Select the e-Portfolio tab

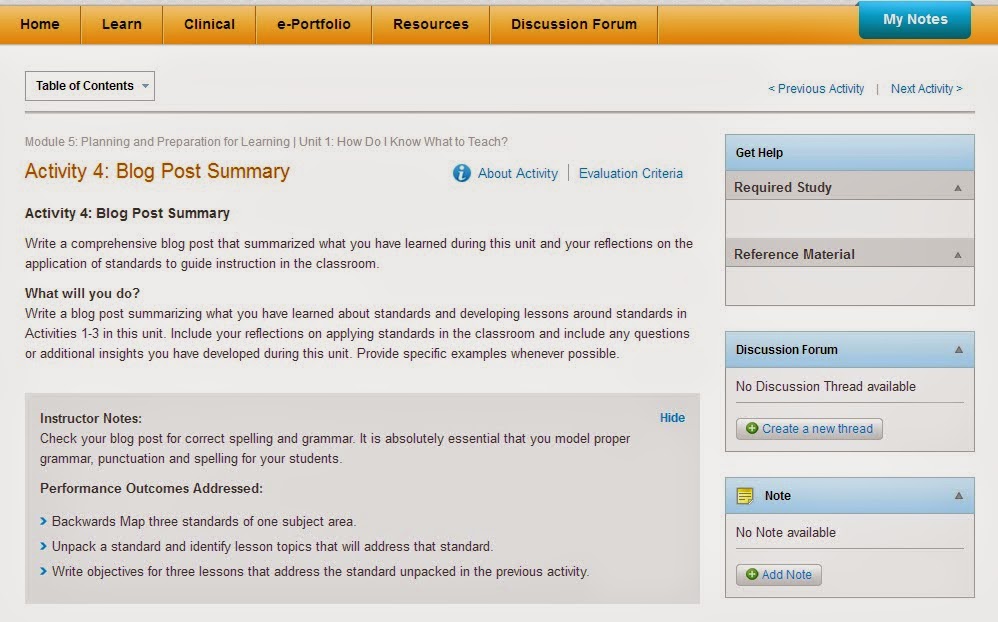tap(314, 24)
